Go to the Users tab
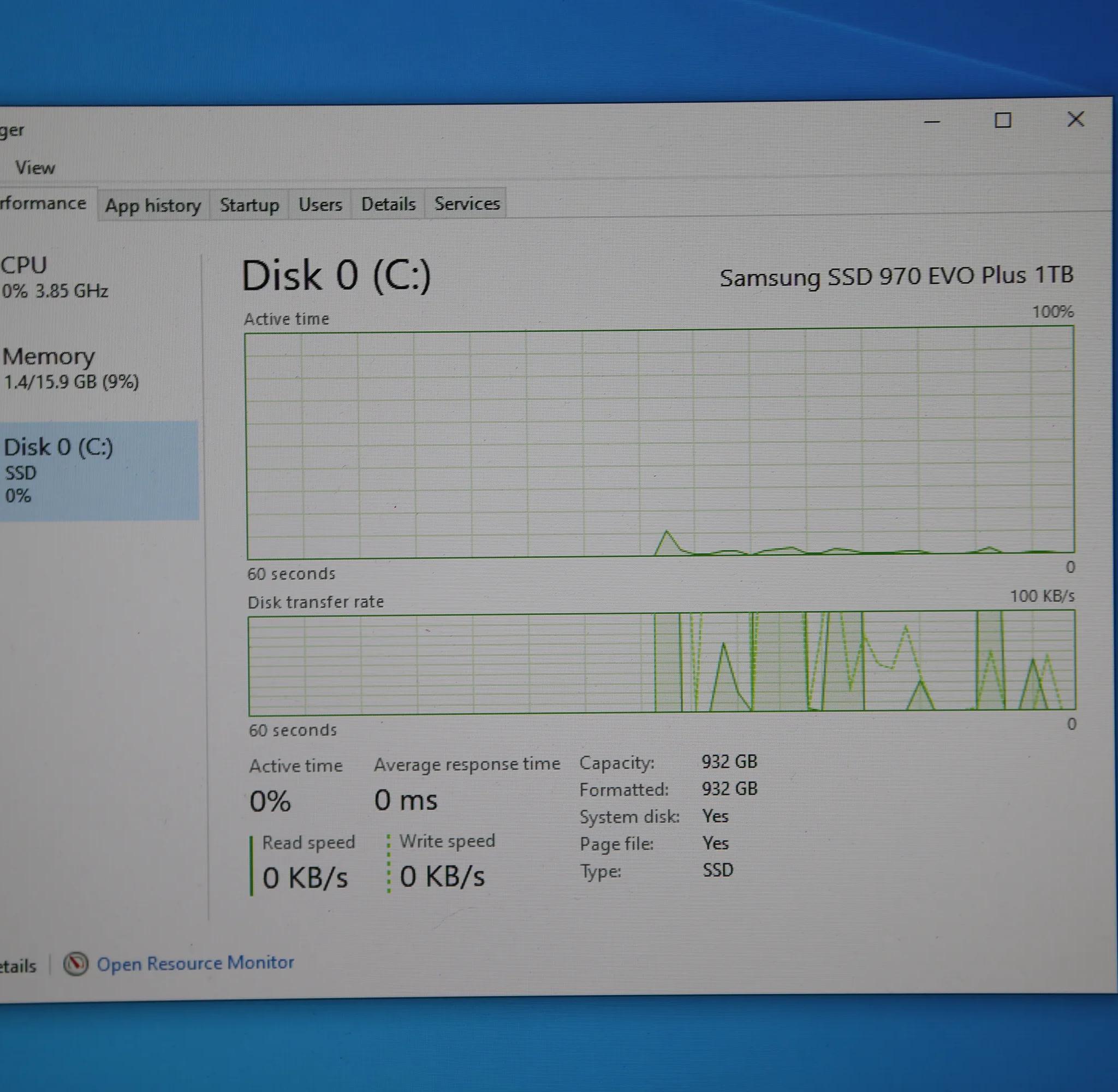 click(320, 204)
